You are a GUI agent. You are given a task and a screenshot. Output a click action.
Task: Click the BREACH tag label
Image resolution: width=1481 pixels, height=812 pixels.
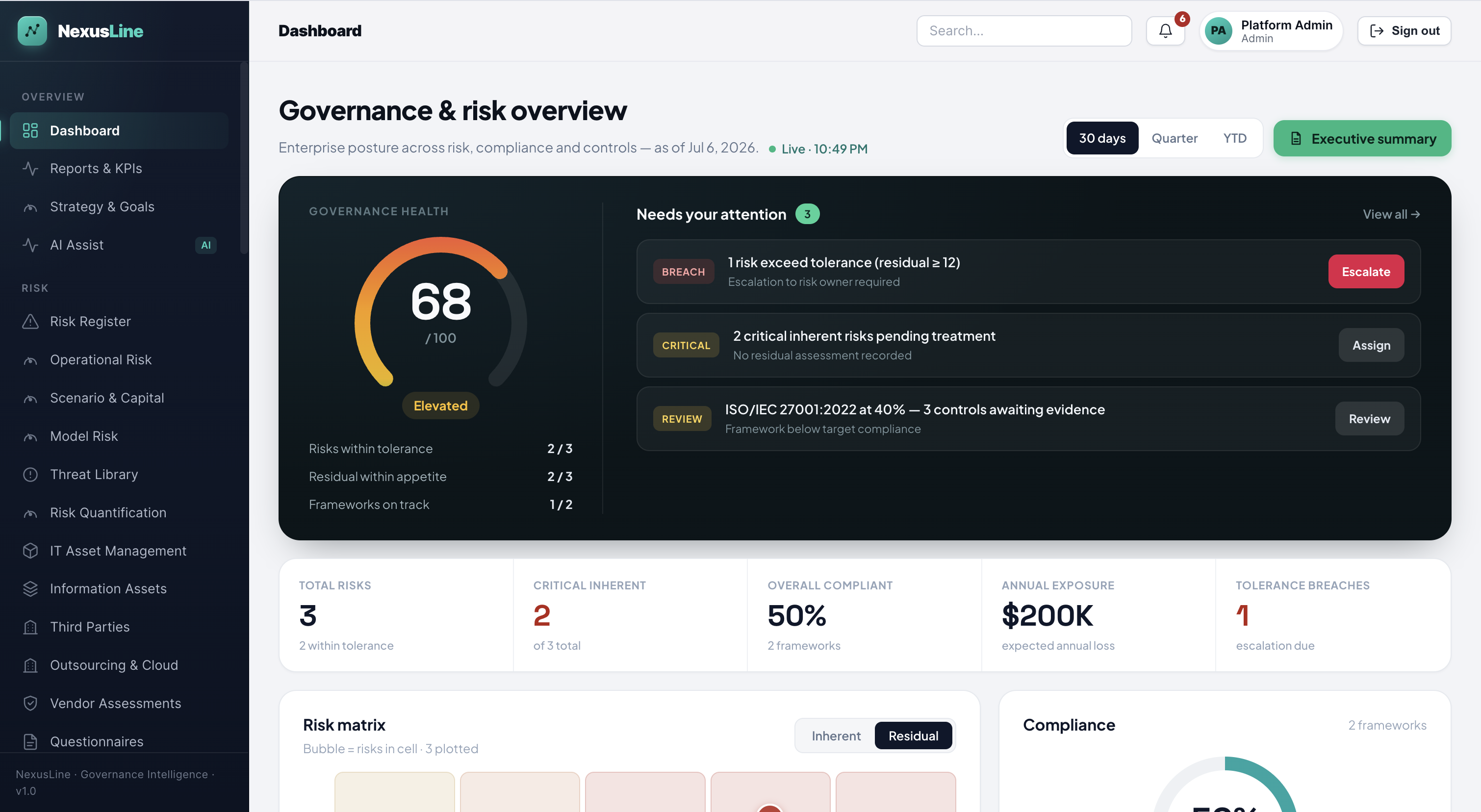tap(683, 271)
